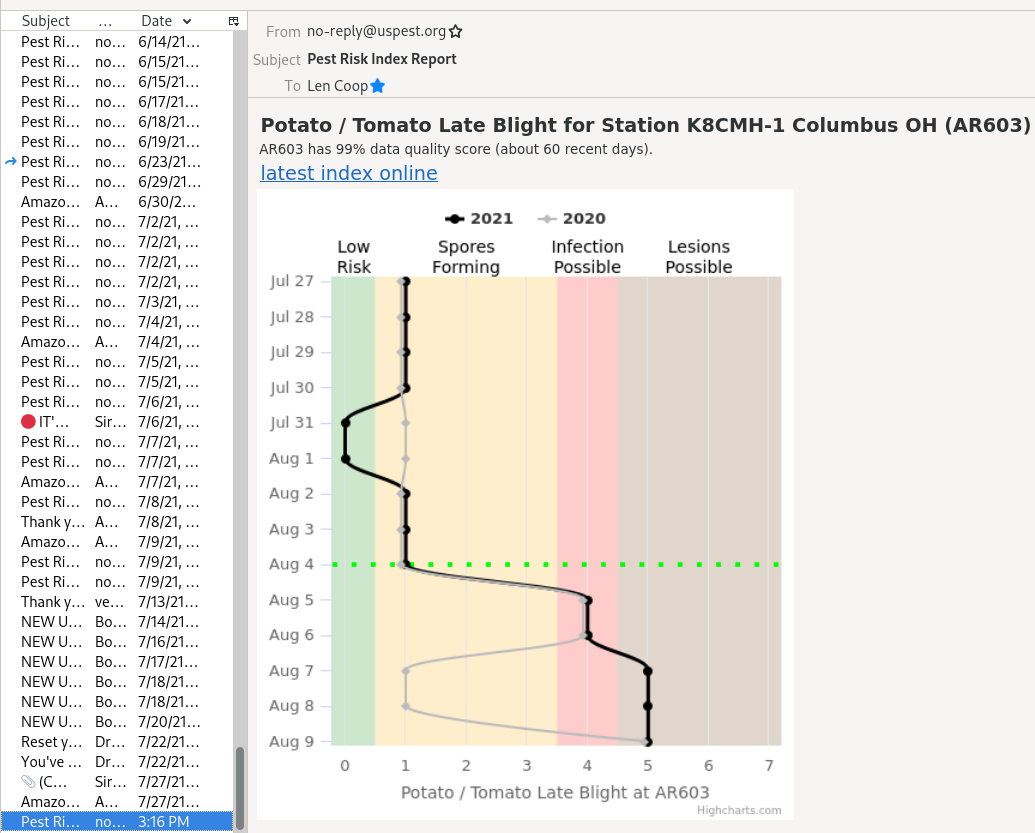Select the Pest Ri… message dated 6/18/21
Viewport: 1035px width, 833px height.
tap(117, 121)
